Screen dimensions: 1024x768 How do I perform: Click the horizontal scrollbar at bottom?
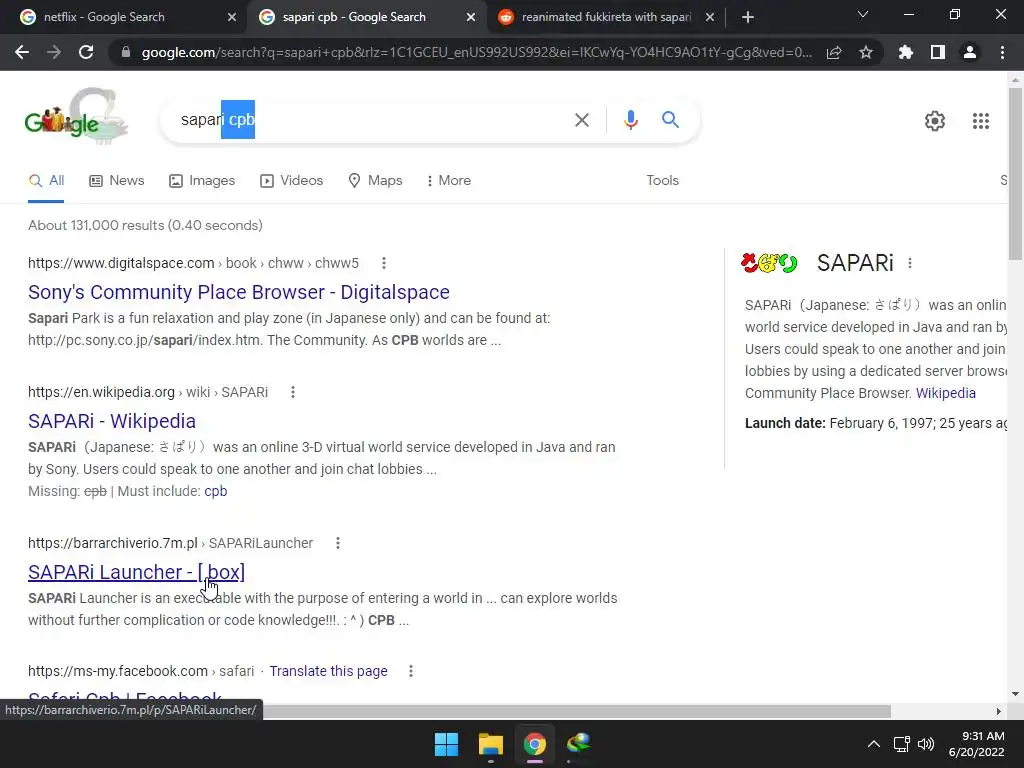click(577, 711)
